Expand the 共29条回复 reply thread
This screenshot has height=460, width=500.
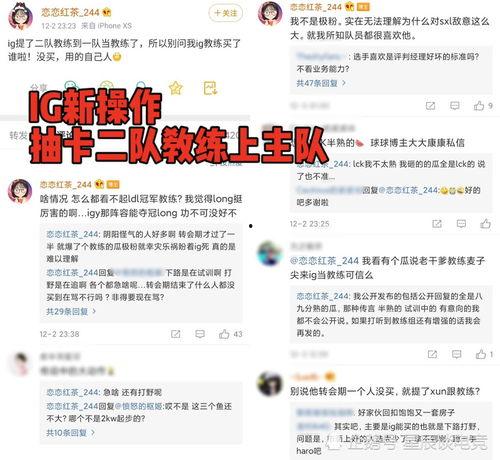click(x=71, y=311)
